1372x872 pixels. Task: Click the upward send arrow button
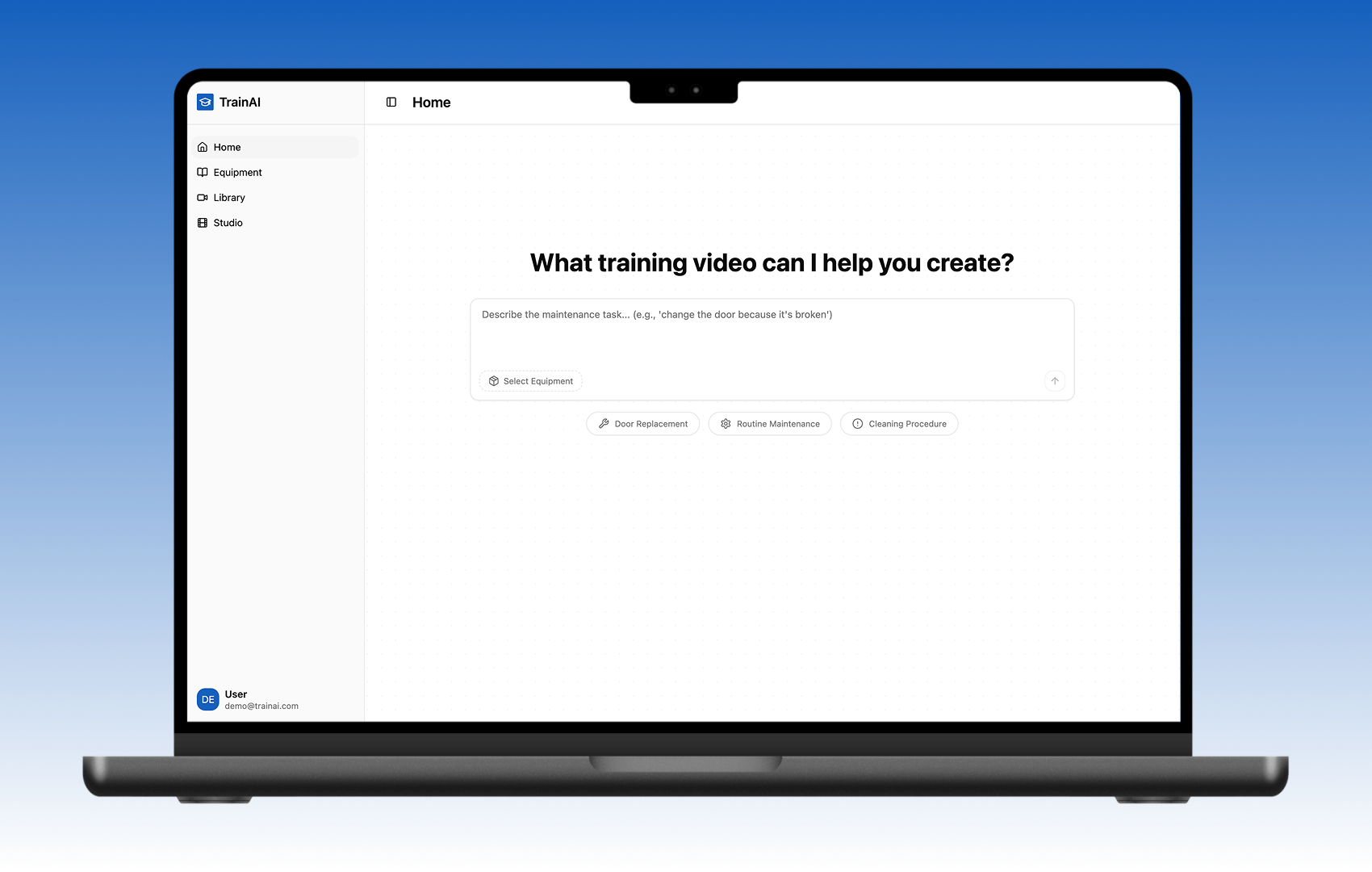tap(1054, 380)
